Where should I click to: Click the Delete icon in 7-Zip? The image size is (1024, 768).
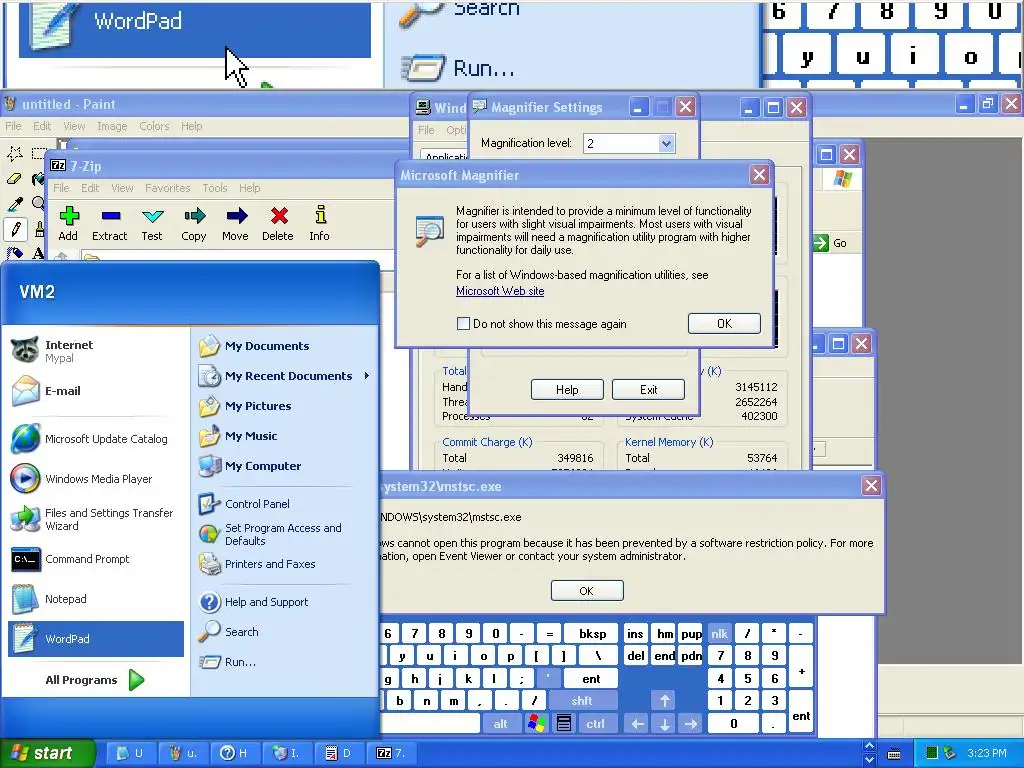(278, 223)
